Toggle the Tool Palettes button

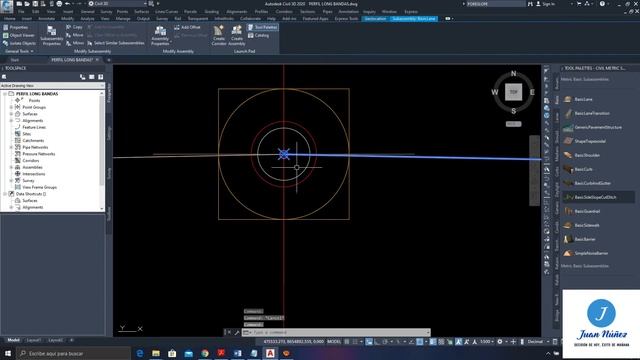(x=262, y=27)
